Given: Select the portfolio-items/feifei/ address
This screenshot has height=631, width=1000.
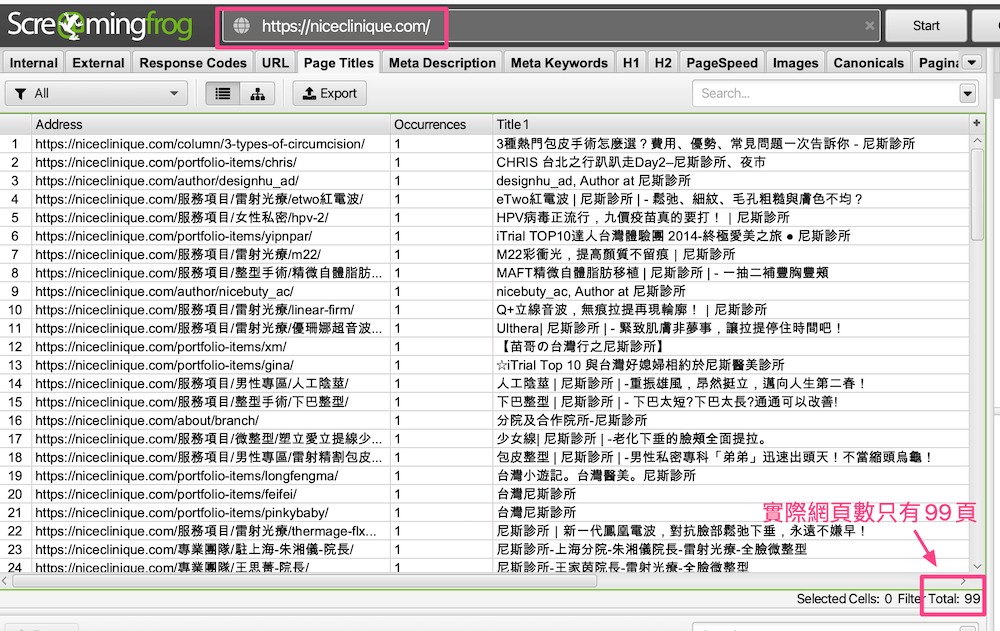Looking at the screenshot, I should tap(166, 495).
